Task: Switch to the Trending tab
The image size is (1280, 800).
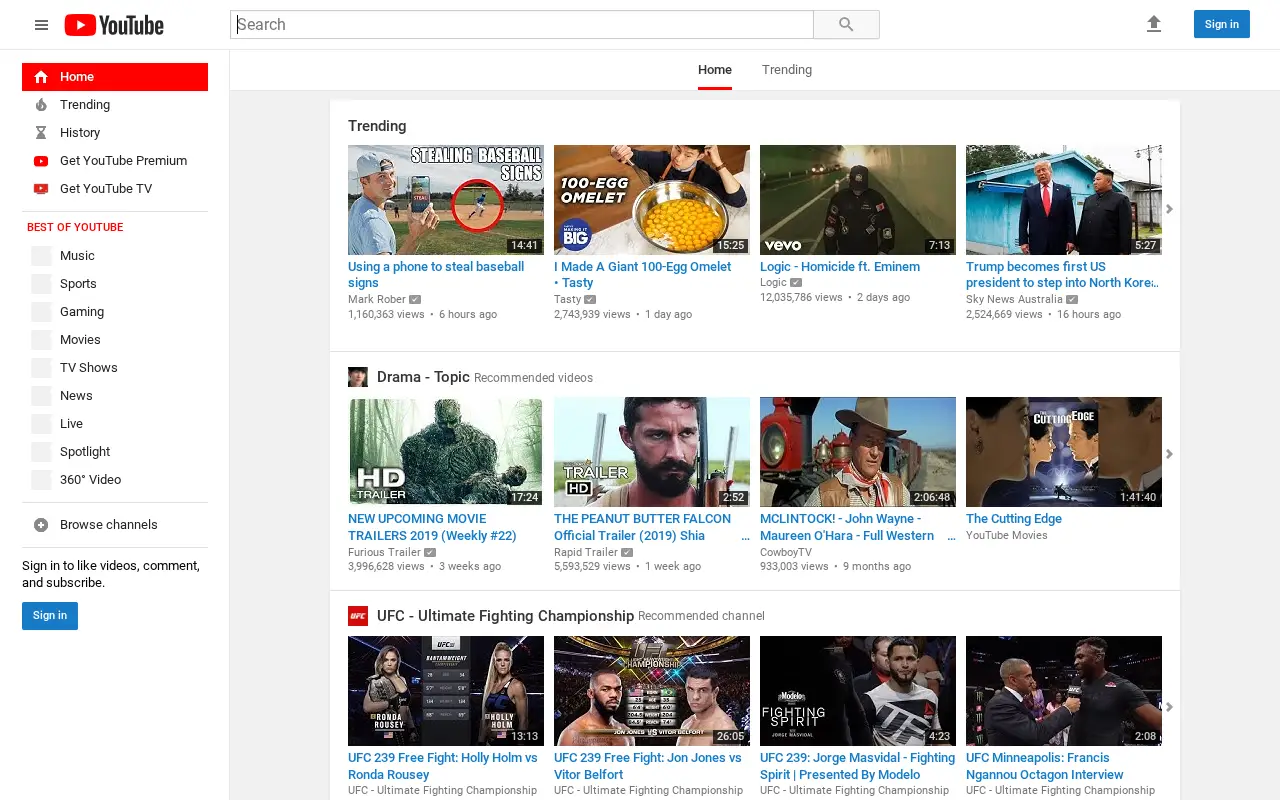Action: click(787, 70)
